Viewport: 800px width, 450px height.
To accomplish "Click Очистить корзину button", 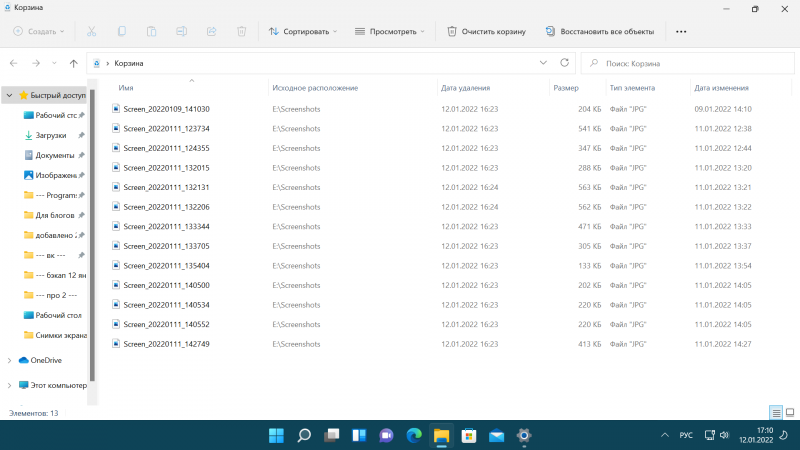I will tap(486, 31).
